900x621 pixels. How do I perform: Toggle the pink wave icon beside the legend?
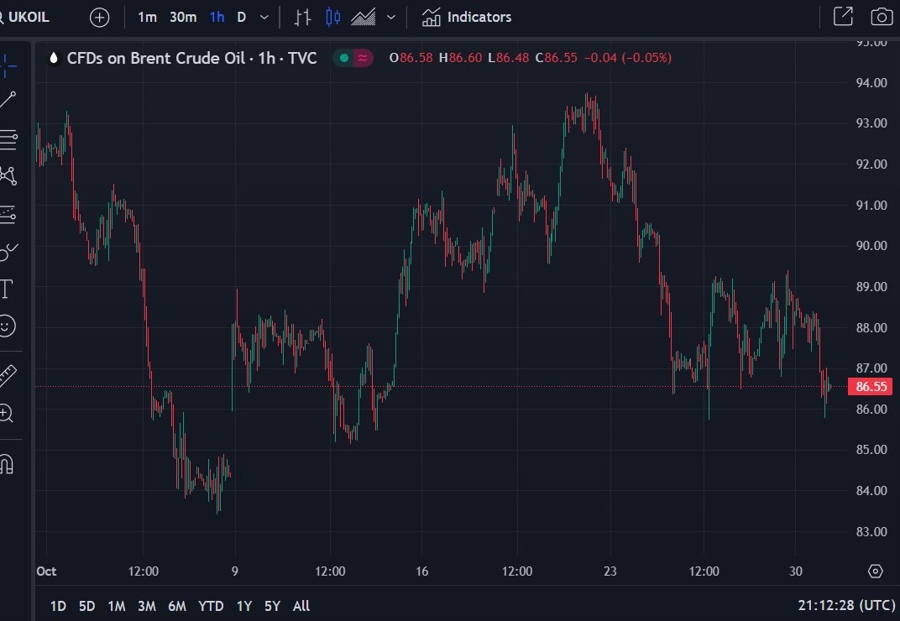(x=362, y=58)
